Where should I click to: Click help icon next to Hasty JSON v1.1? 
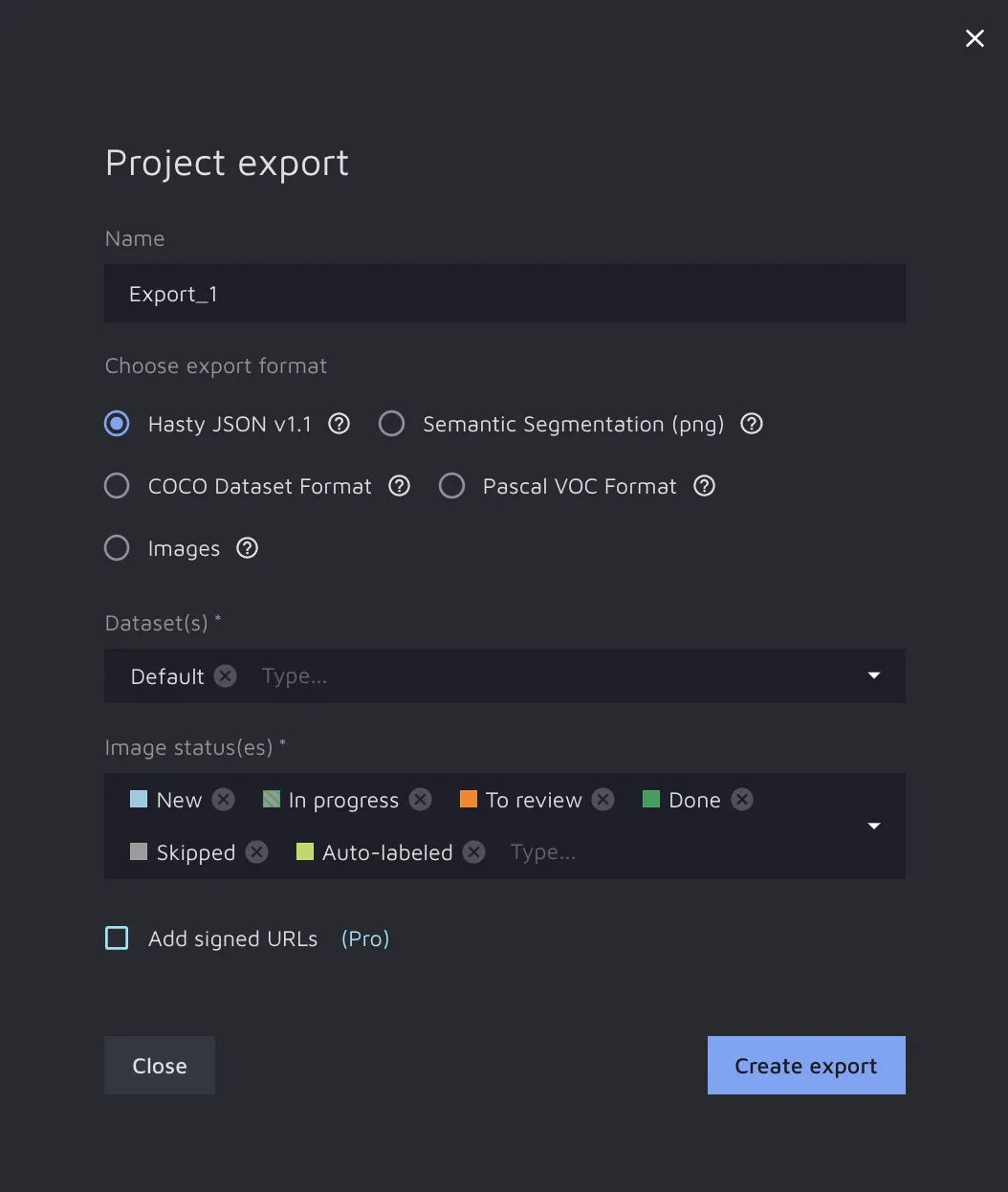pyautogui.click(x=340, y=424)
